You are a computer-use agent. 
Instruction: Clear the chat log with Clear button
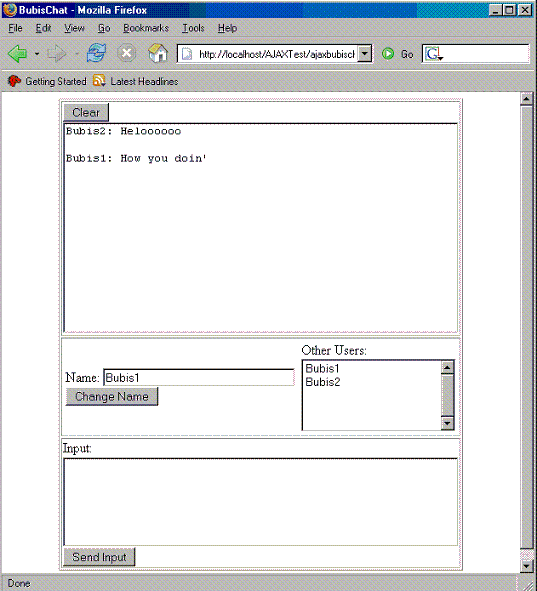click(86, 112)
